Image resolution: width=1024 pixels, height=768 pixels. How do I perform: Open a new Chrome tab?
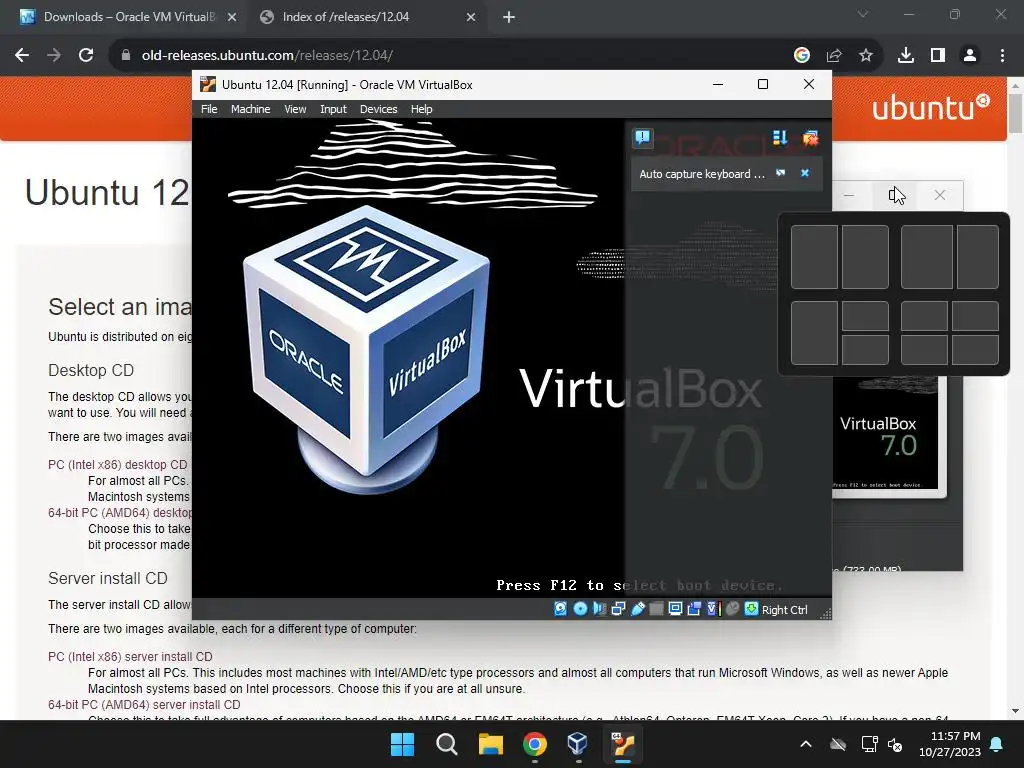point(509,17)
